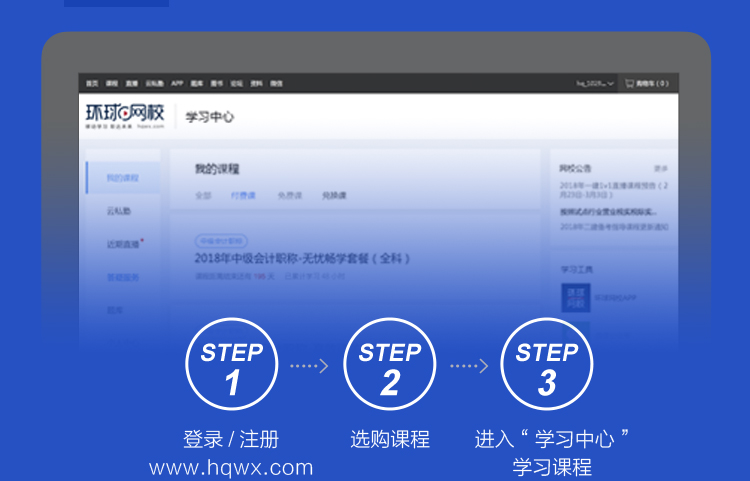Switch to the 兑换课 course tab
The width and height of the screenshot is (750, 481).
click(x=334, y=196)
